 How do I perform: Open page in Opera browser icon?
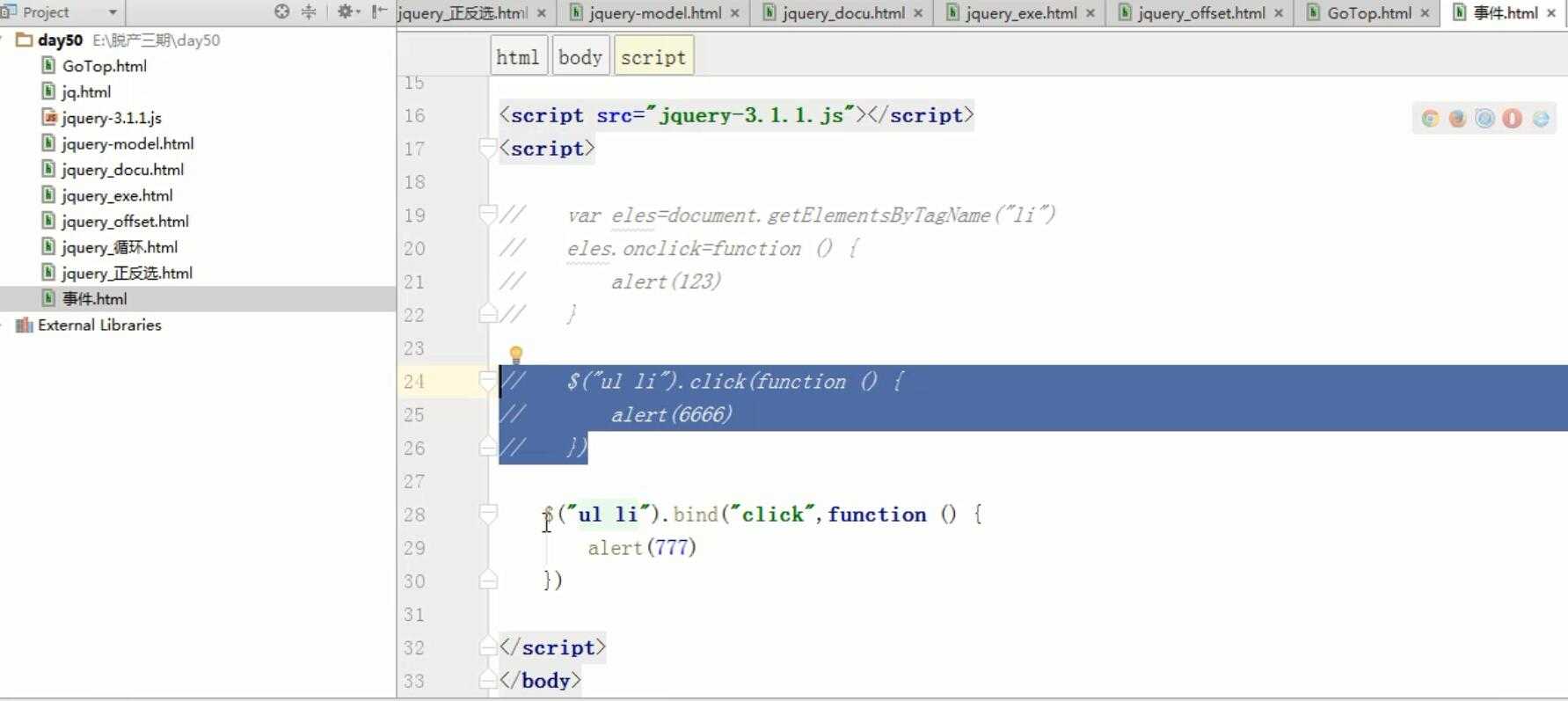1512,119
